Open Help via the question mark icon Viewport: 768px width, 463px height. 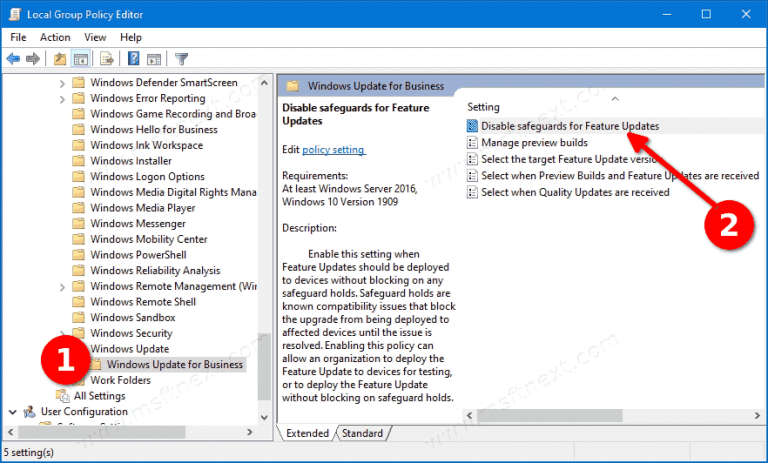[134, 59]
